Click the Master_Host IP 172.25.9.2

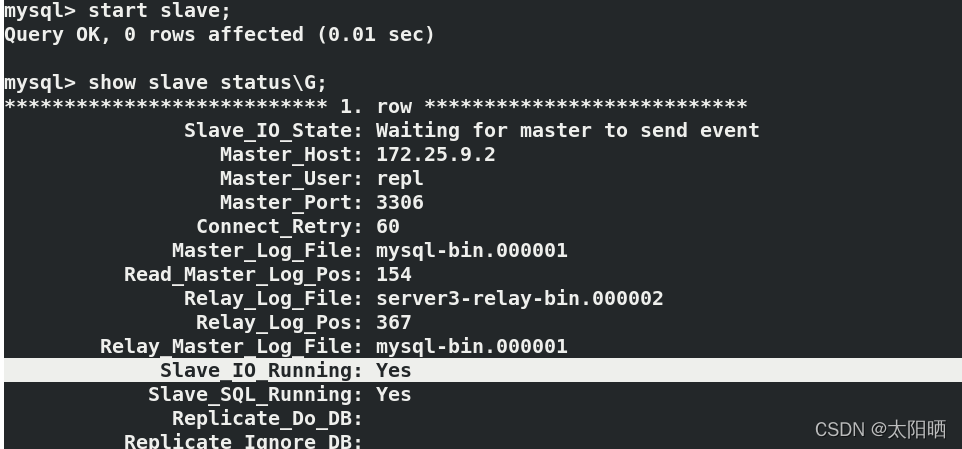[436, 154]
